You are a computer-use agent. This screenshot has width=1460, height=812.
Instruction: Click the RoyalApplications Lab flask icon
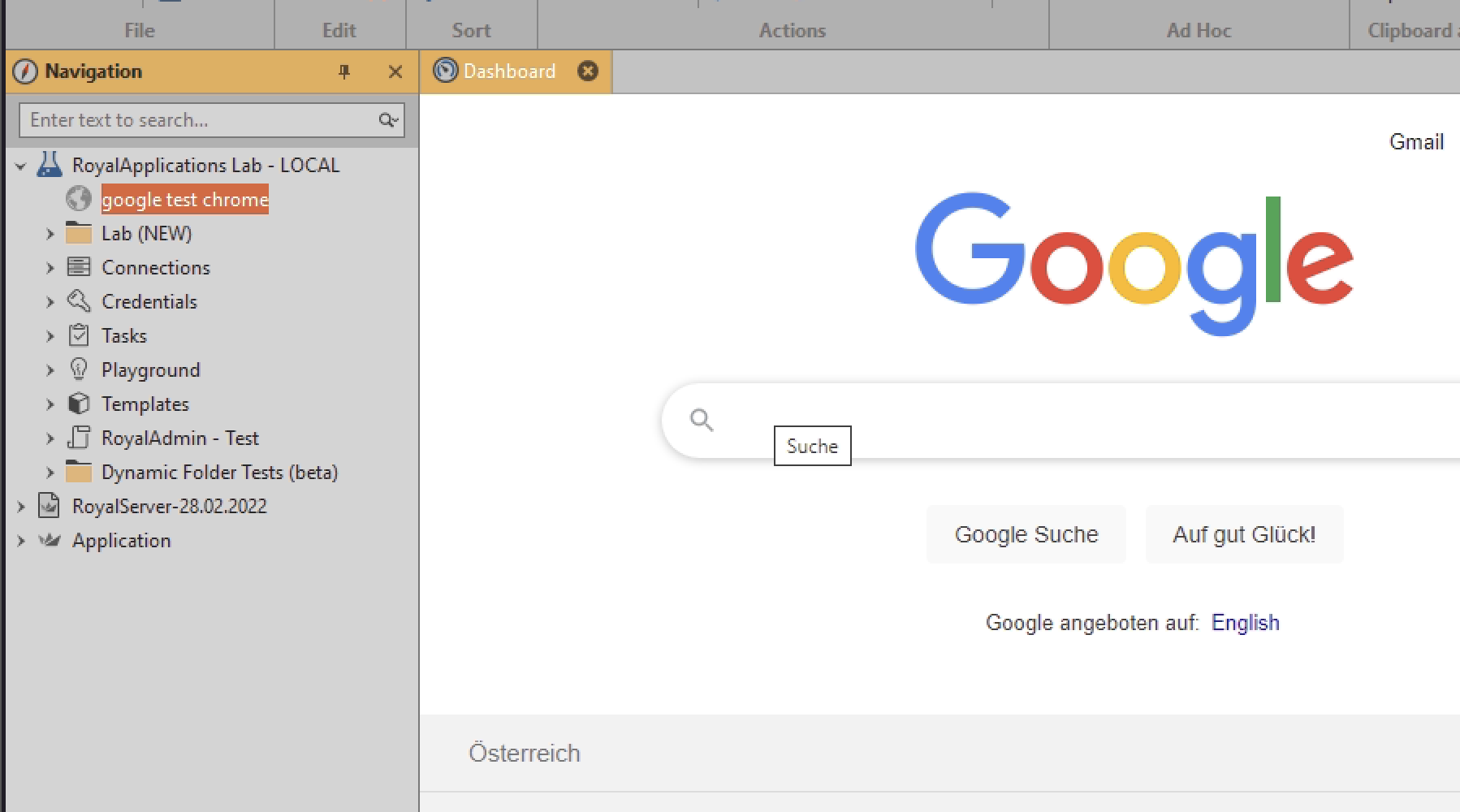tap(50, 165)
